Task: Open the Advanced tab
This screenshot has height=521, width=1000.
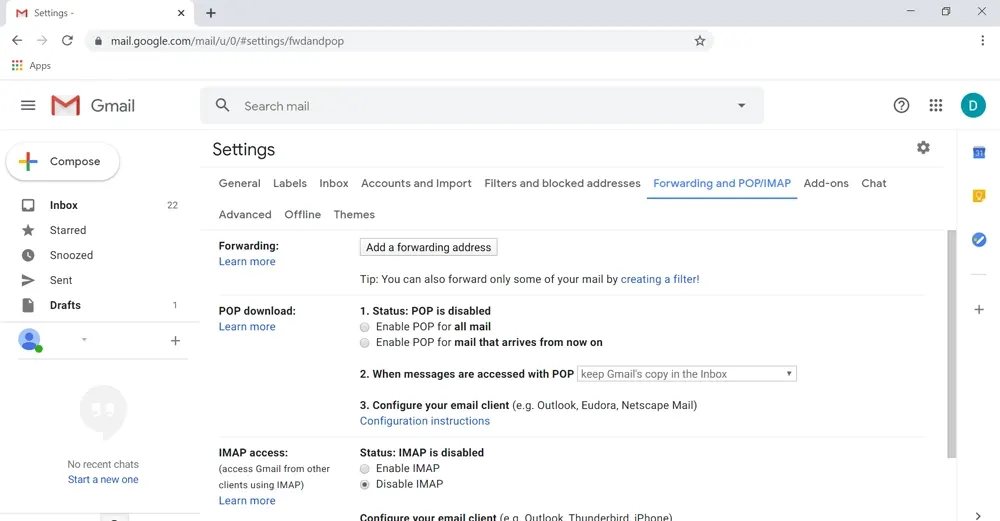Action: pyautogui.click(x=245, y=215)
